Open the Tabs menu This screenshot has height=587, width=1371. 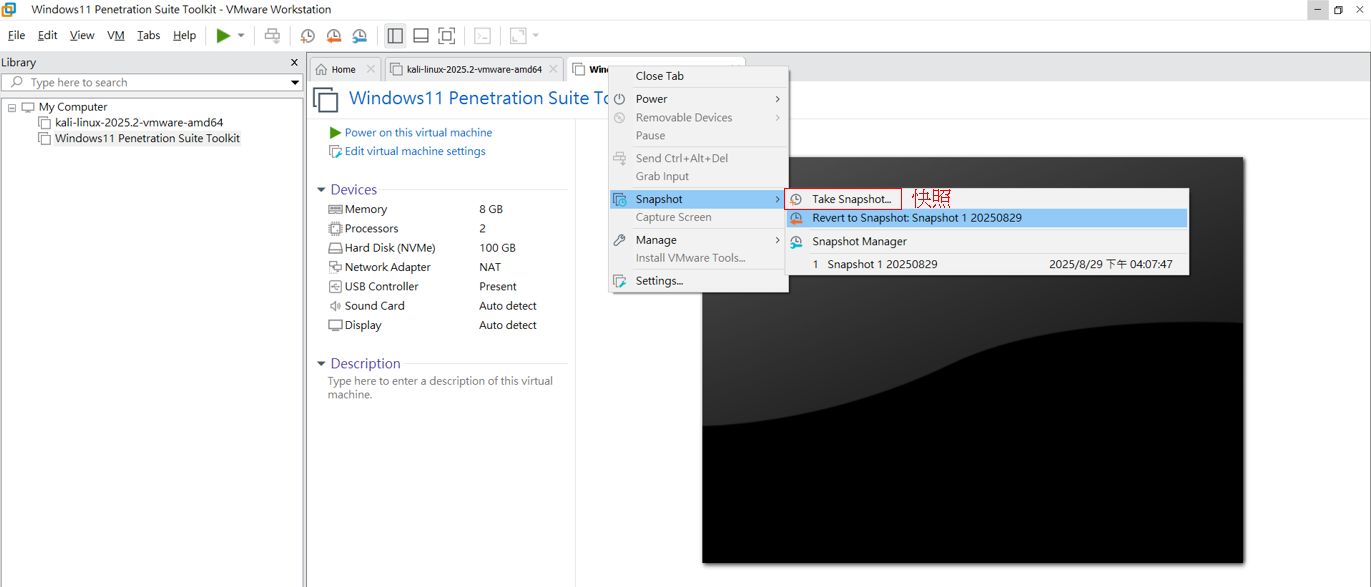coord(148,35)
